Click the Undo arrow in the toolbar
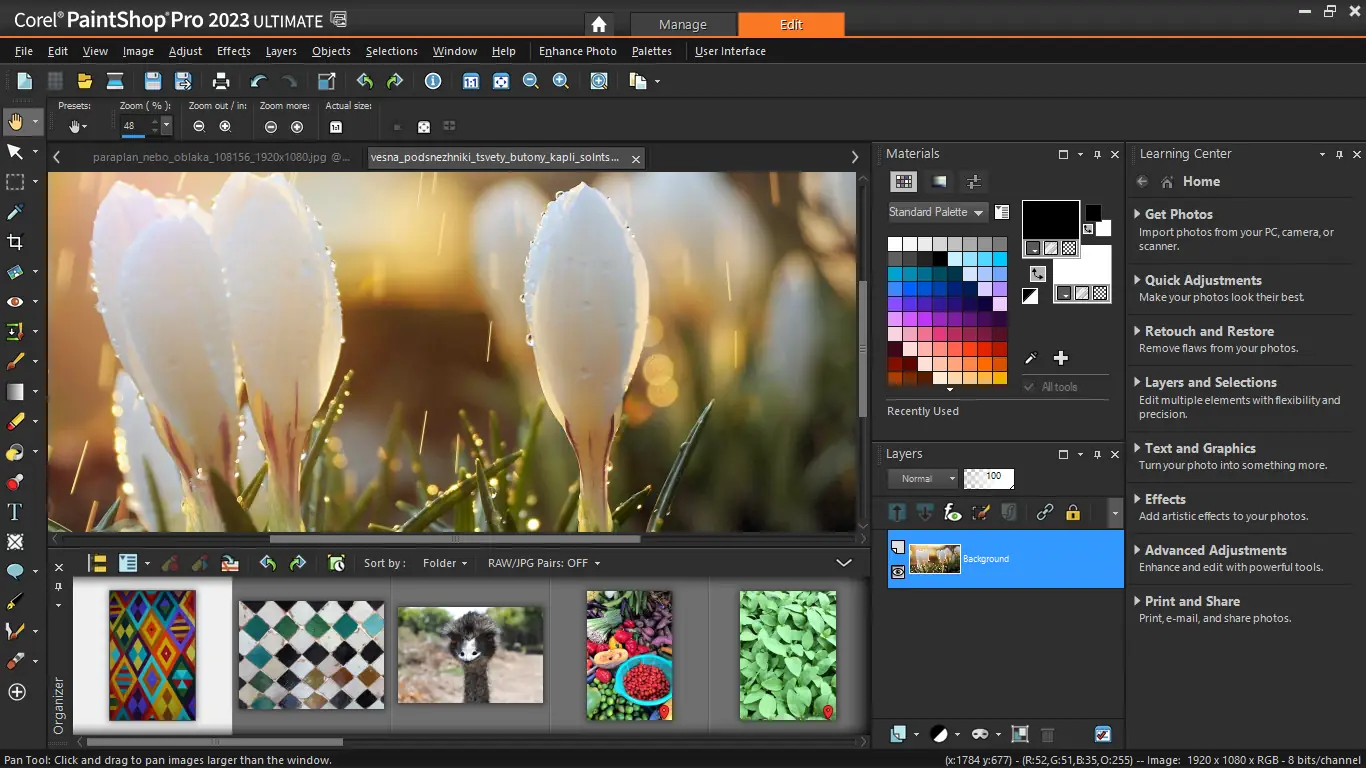This screenshot has height=768, width=1366. tap(363, 81)
